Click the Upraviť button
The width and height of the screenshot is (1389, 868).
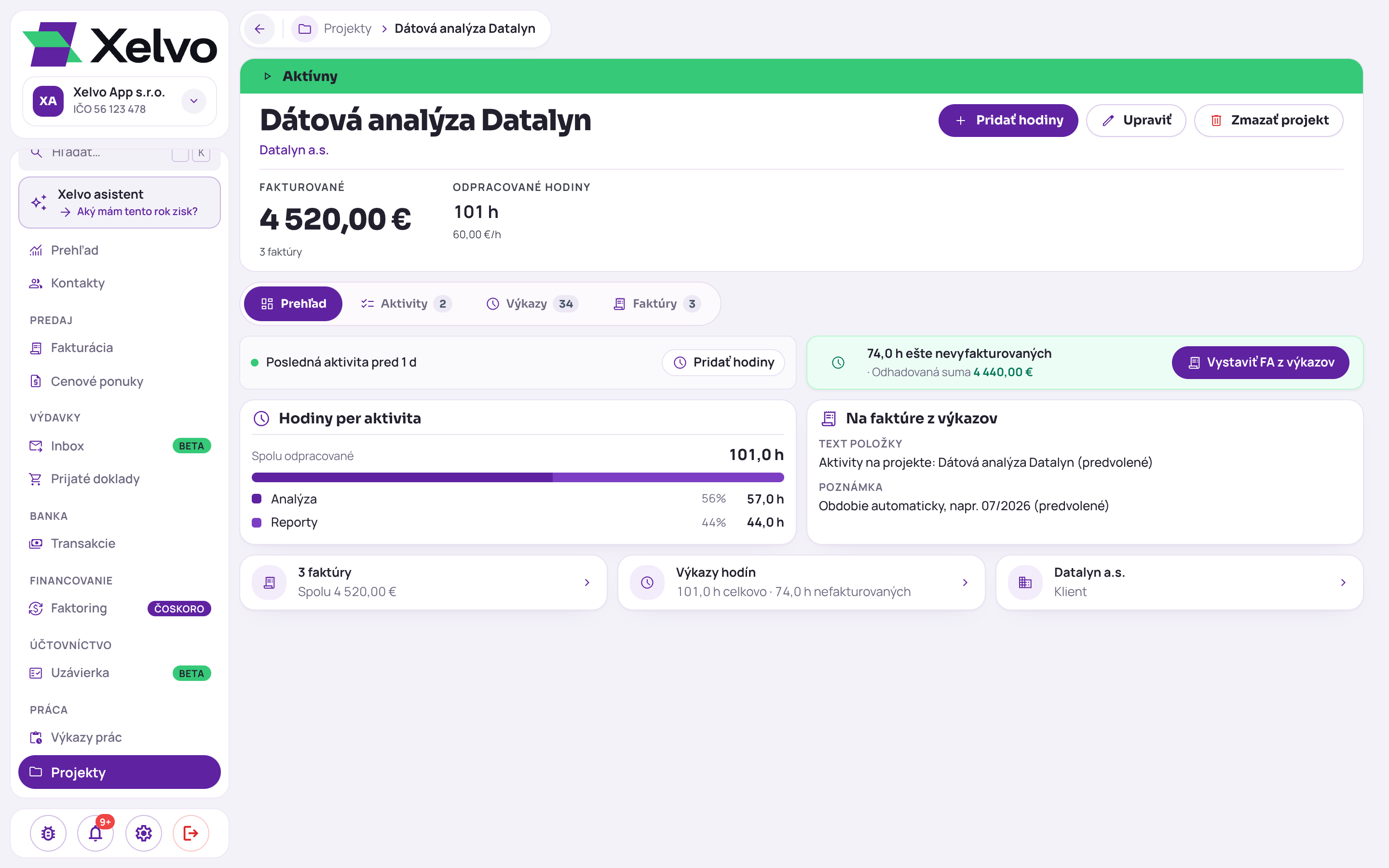point(1136,121)
